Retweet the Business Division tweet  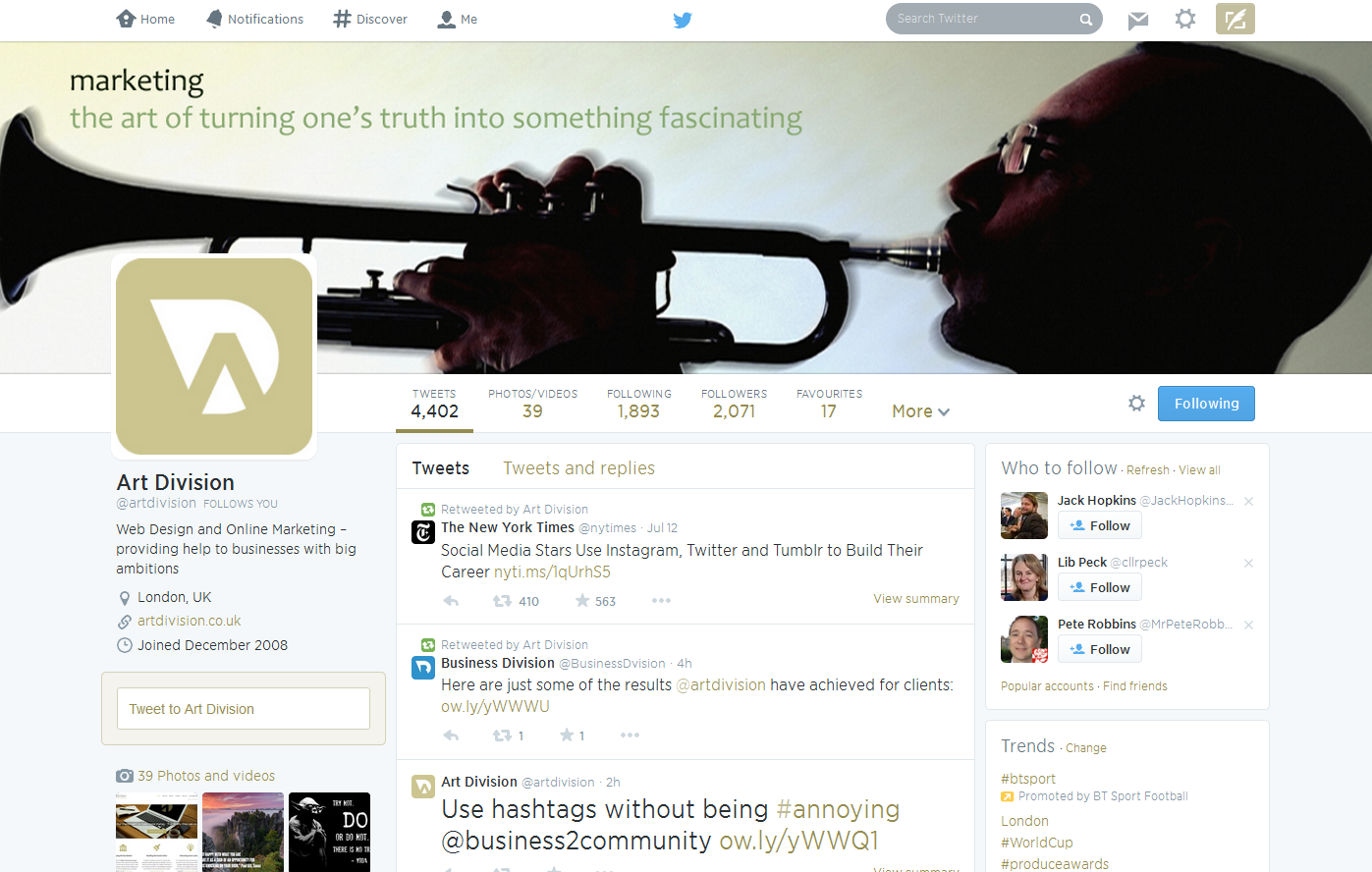point(508,736)
